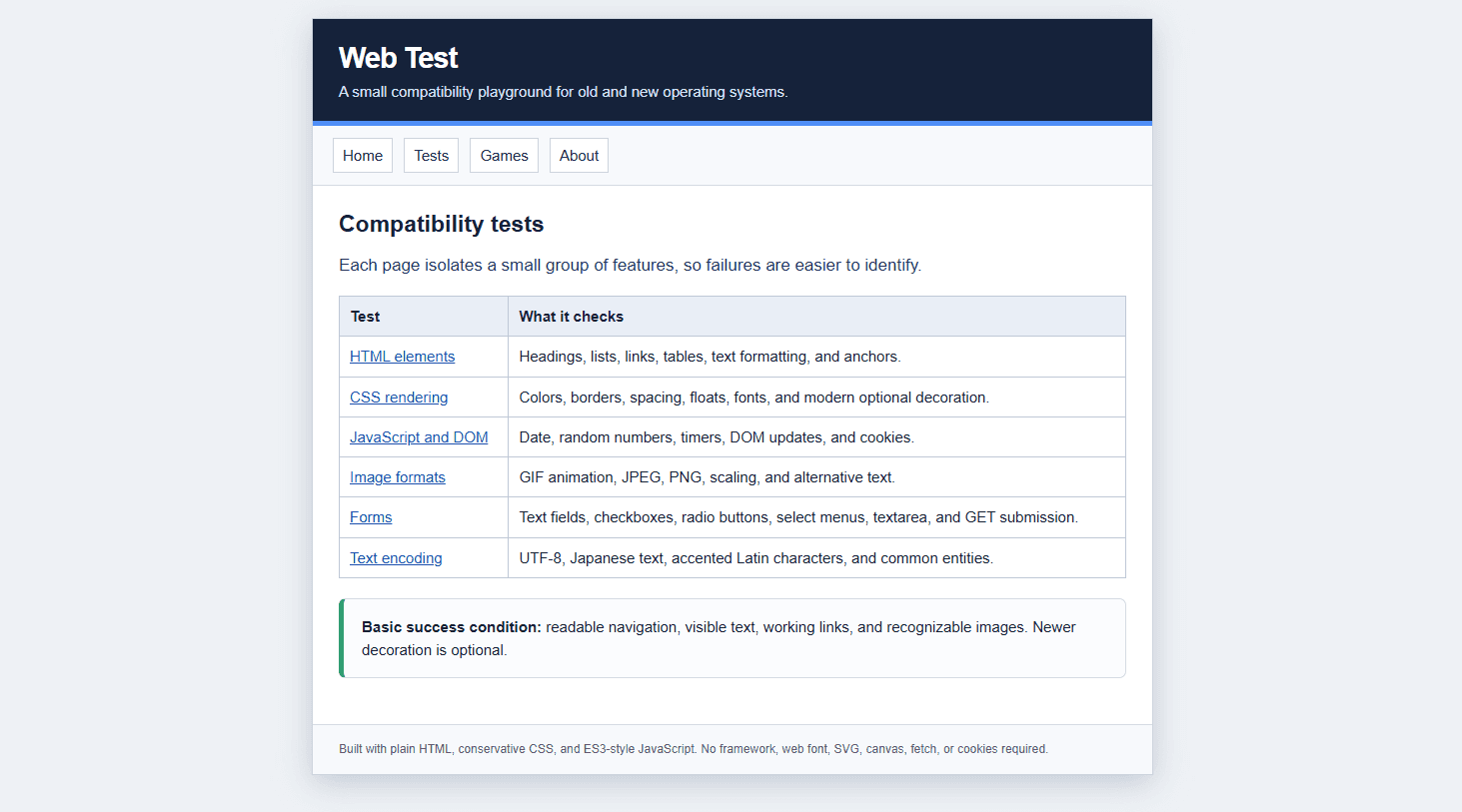The width and height of the screenshot is (1462, 812).
Task: Click the 'Colors, borders, spacing, floats' description cell
Action: [816, 398]
